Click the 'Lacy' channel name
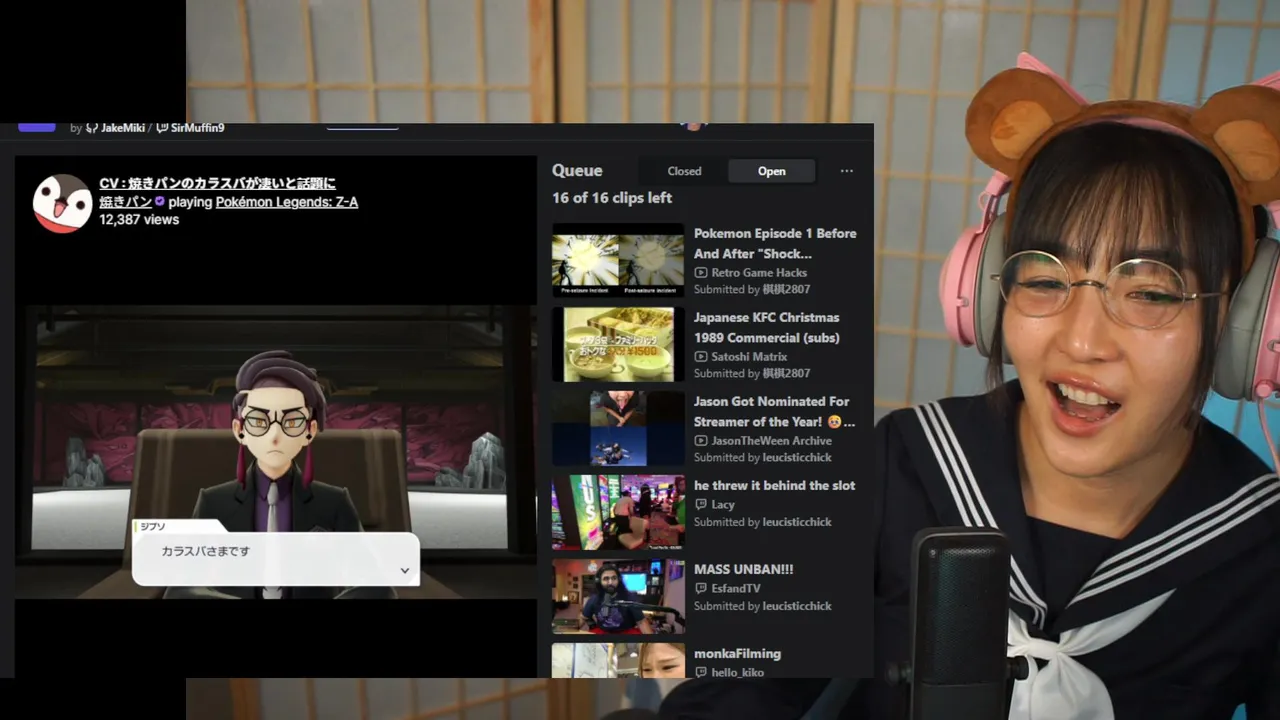This screenshot has width=1280, height=720. (x=723, y=504)
